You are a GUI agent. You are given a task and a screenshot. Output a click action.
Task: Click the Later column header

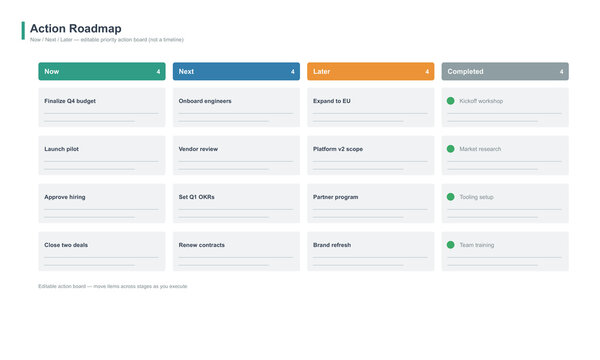tap(370, 72)
